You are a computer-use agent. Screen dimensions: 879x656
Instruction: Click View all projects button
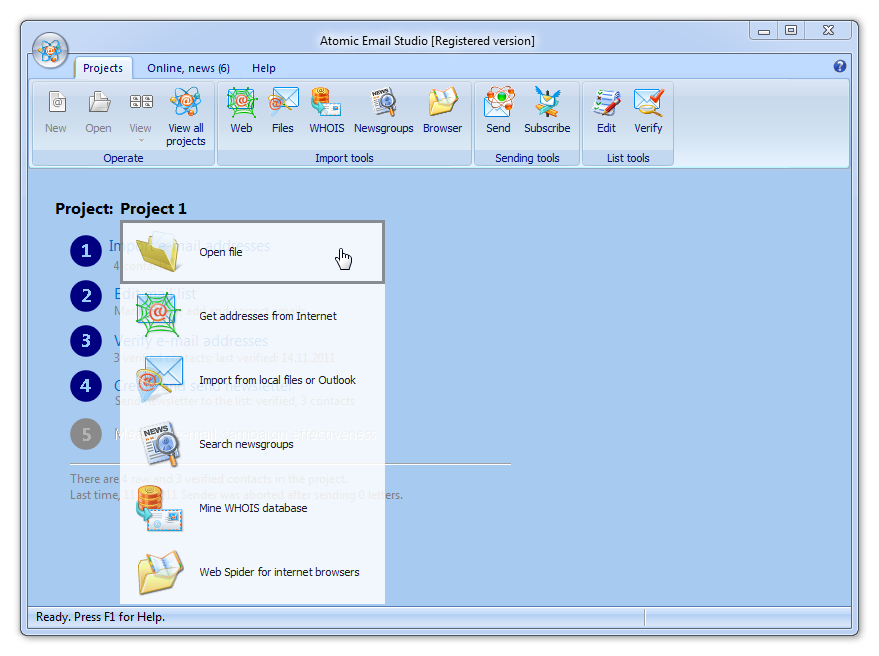point(185,115)
